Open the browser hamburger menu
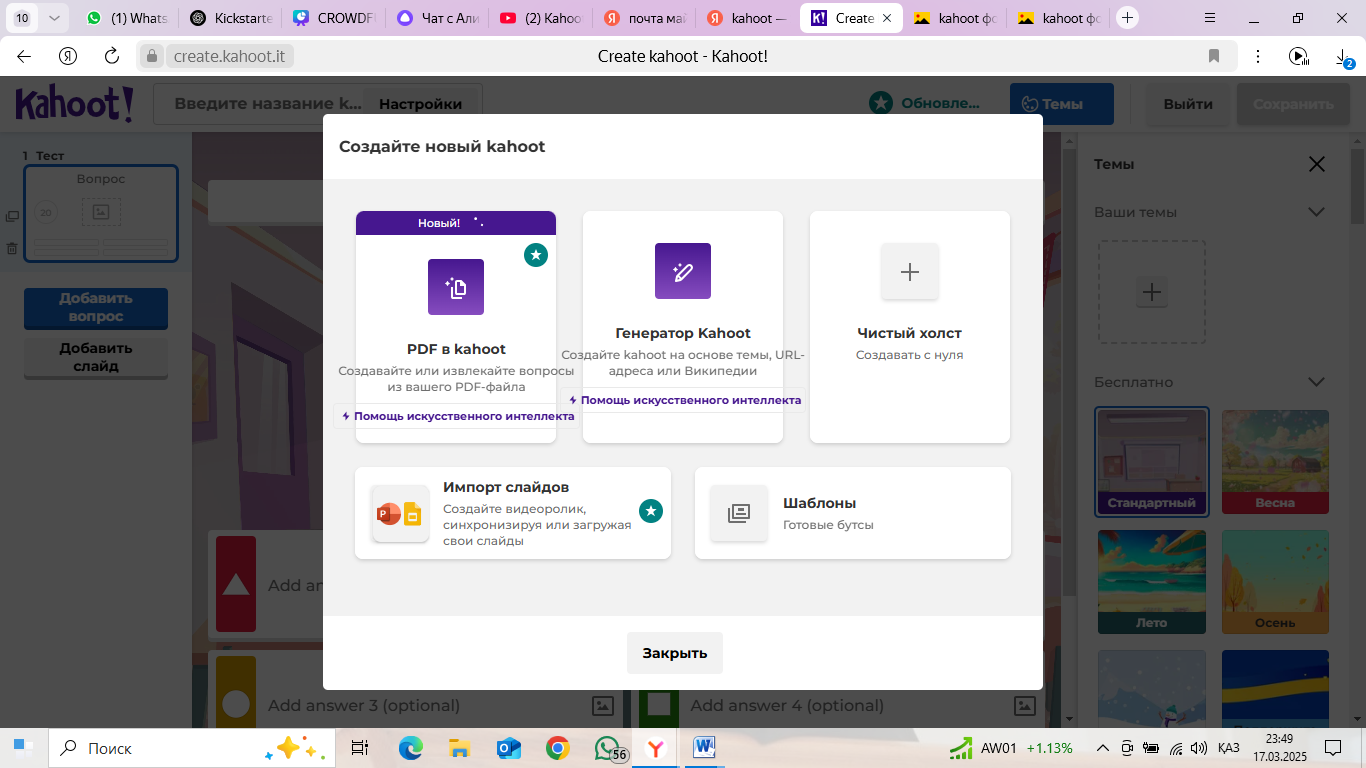 (1210, 18)
